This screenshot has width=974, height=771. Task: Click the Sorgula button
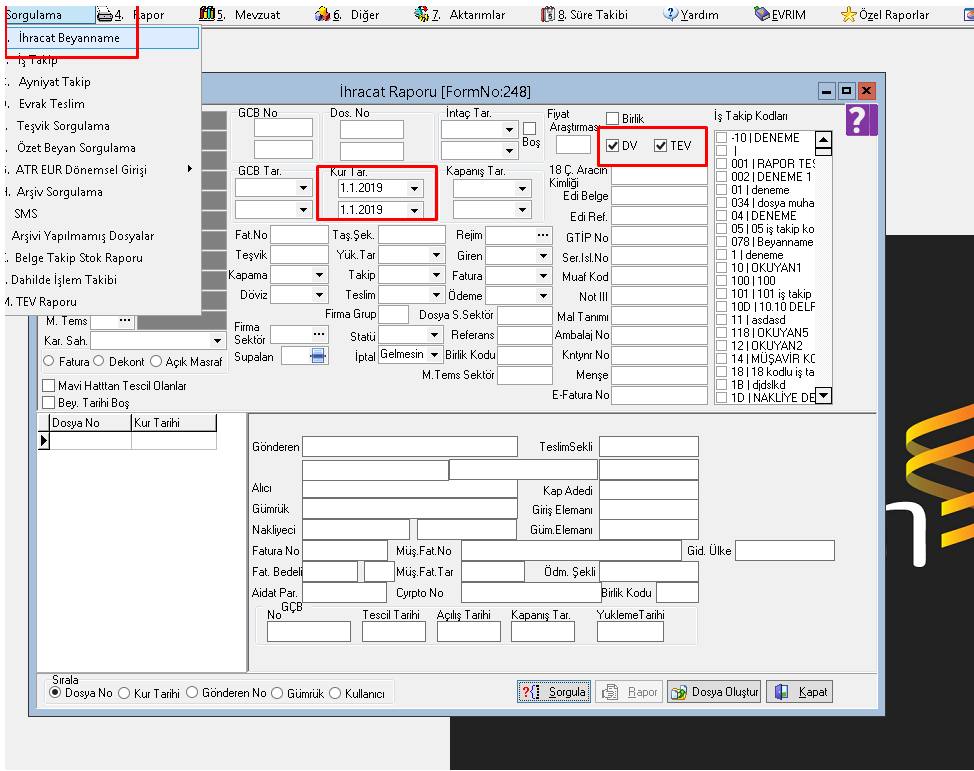click(x=554, y=691)
